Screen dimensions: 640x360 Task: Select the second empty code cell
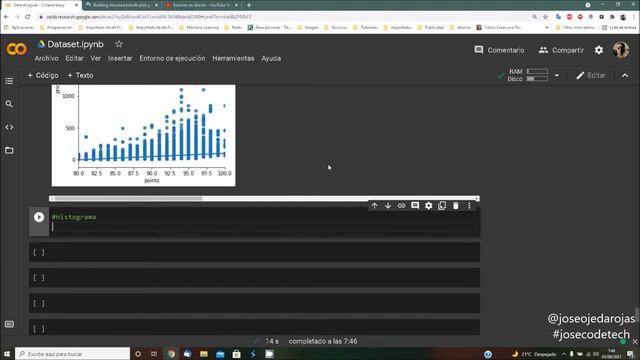254,278
